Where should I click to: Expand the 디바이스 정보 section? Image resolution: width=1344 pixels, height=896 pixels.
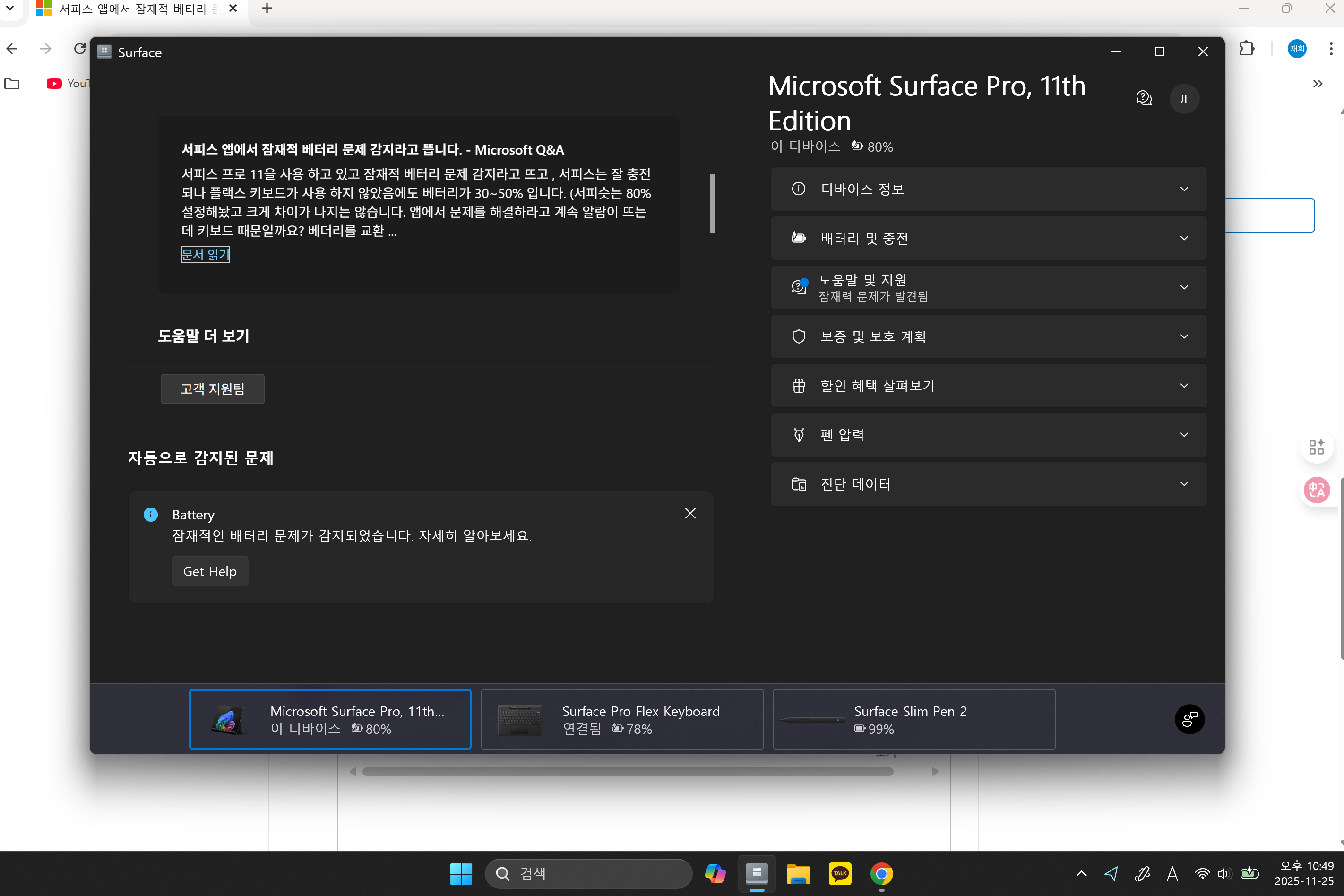(x=988, y=189)
